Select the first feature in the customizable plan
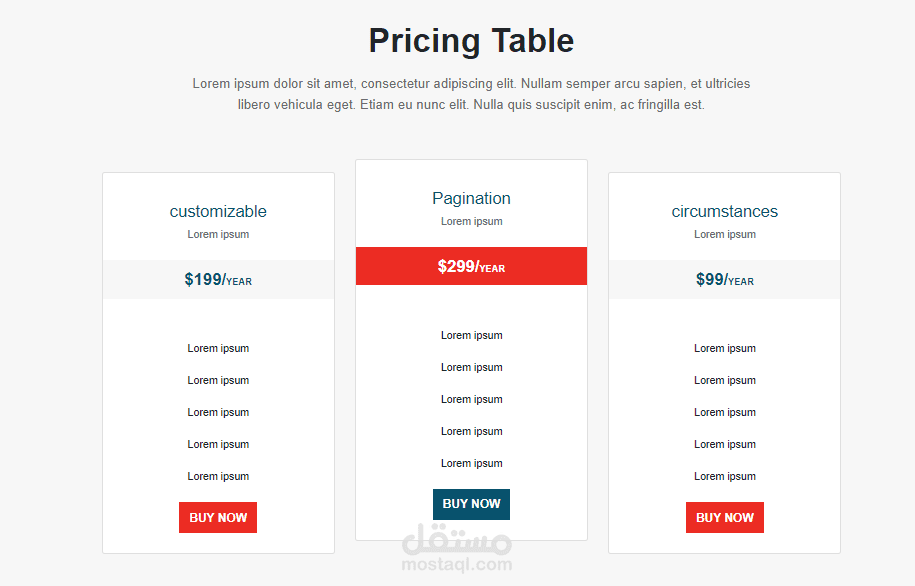This screenshot has height=586, width=915. tap(218, 348)
